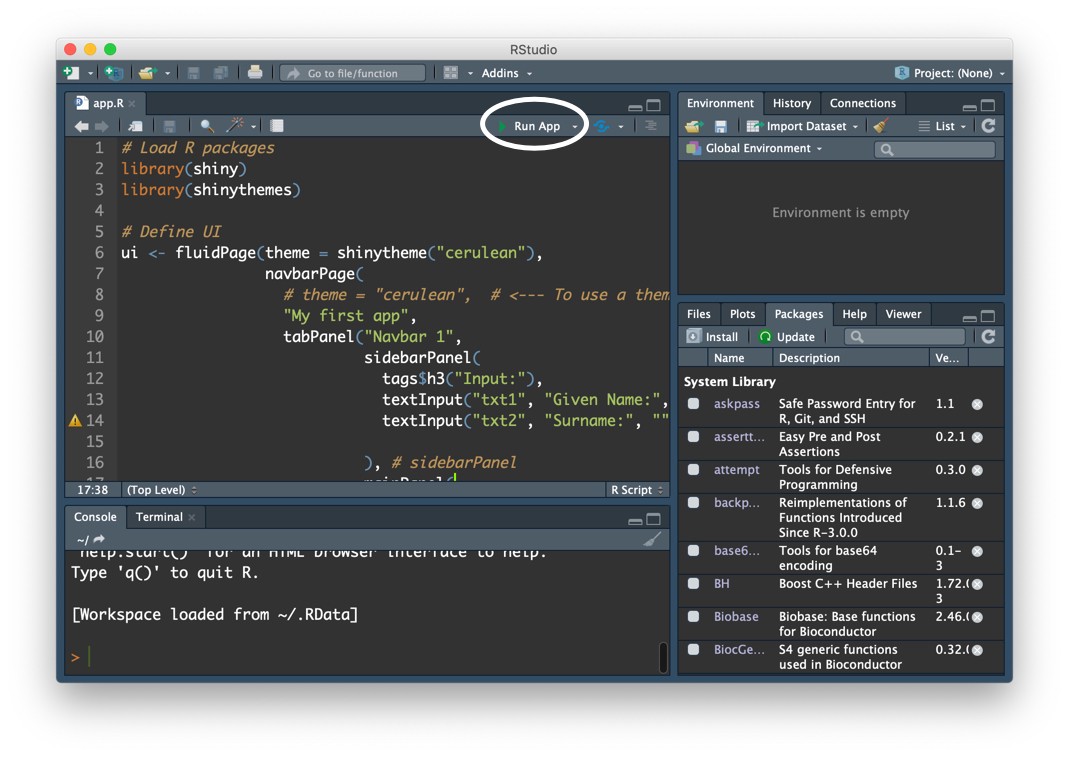The image size is (1069, 757).
Task: Create a new file with the plus icon
Action: [71, 72]
